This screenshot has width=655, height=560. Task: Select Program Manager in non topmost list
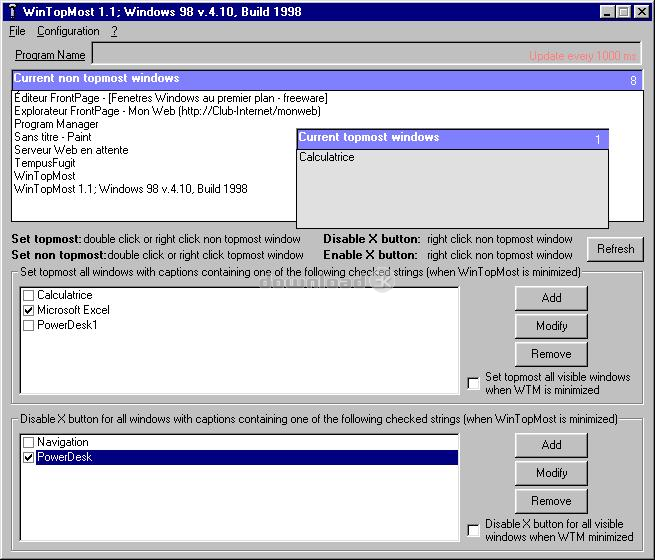[56, 124]
